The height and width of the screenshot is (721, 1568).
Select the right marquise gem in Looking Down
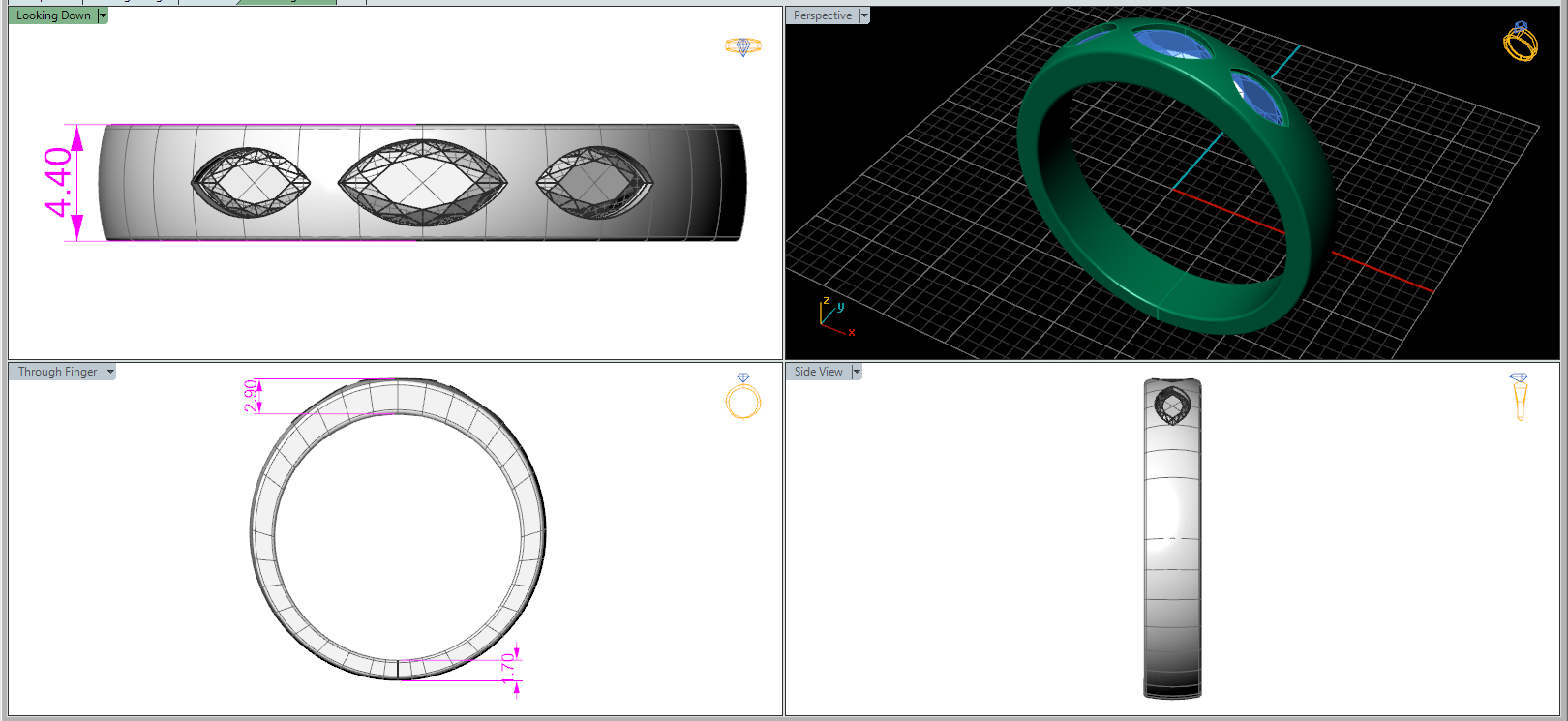click(x=594, y=182)
